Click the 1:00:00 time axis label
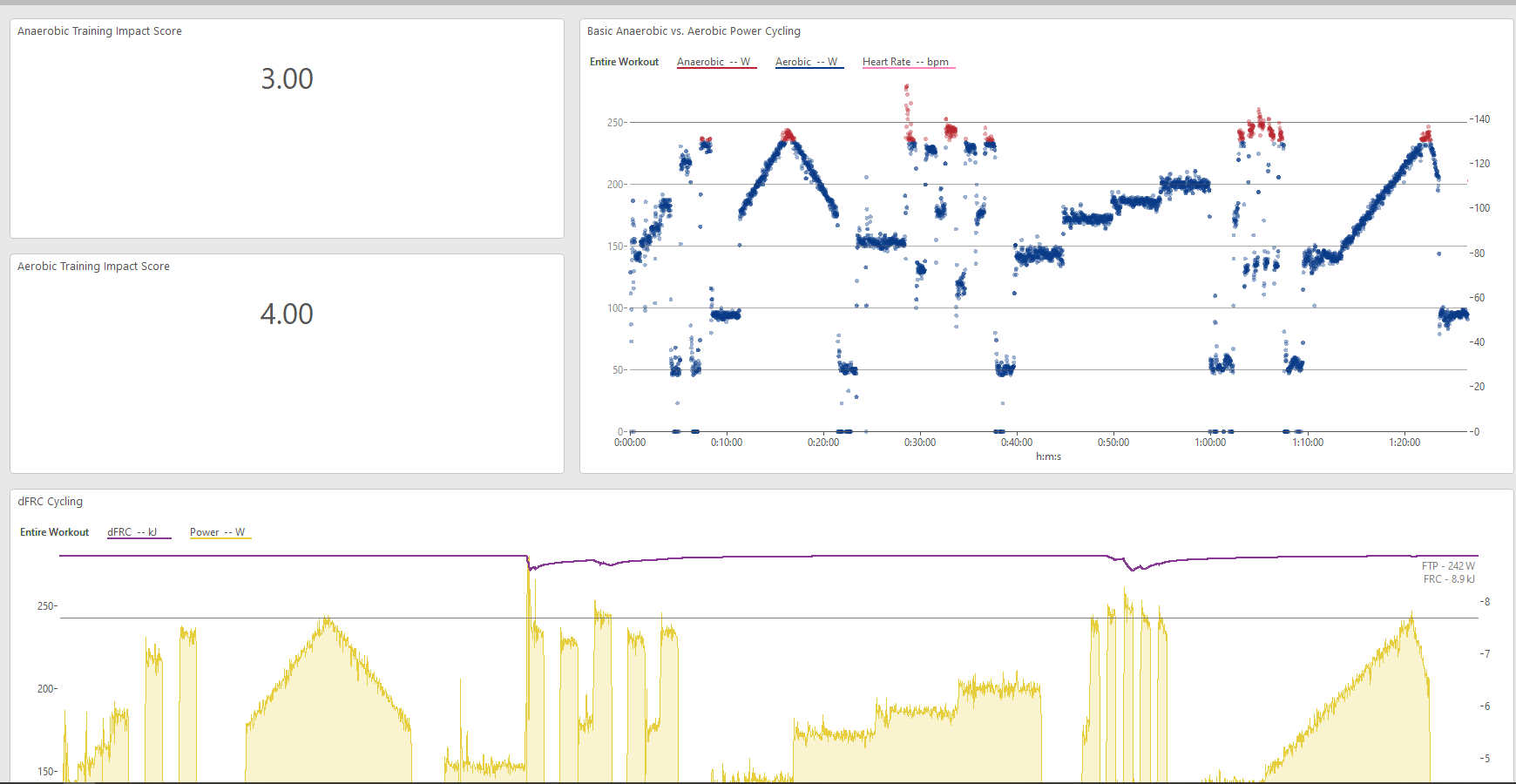Image resolution: width=1516 pixels, height=784 pixels. [x=1210, y=443]
